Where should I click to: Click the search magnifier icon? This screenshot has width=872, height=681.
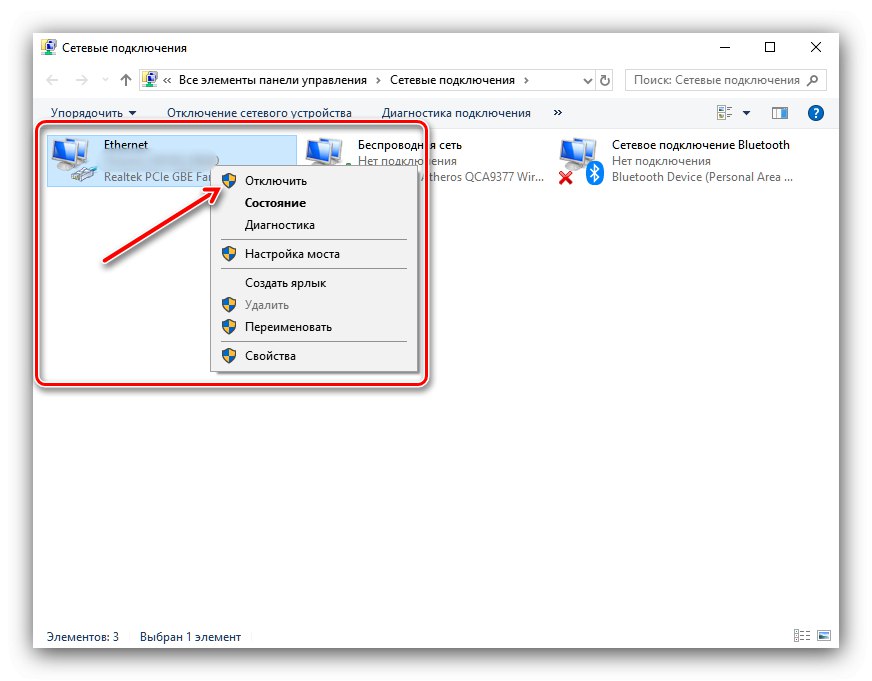[812, 80]
